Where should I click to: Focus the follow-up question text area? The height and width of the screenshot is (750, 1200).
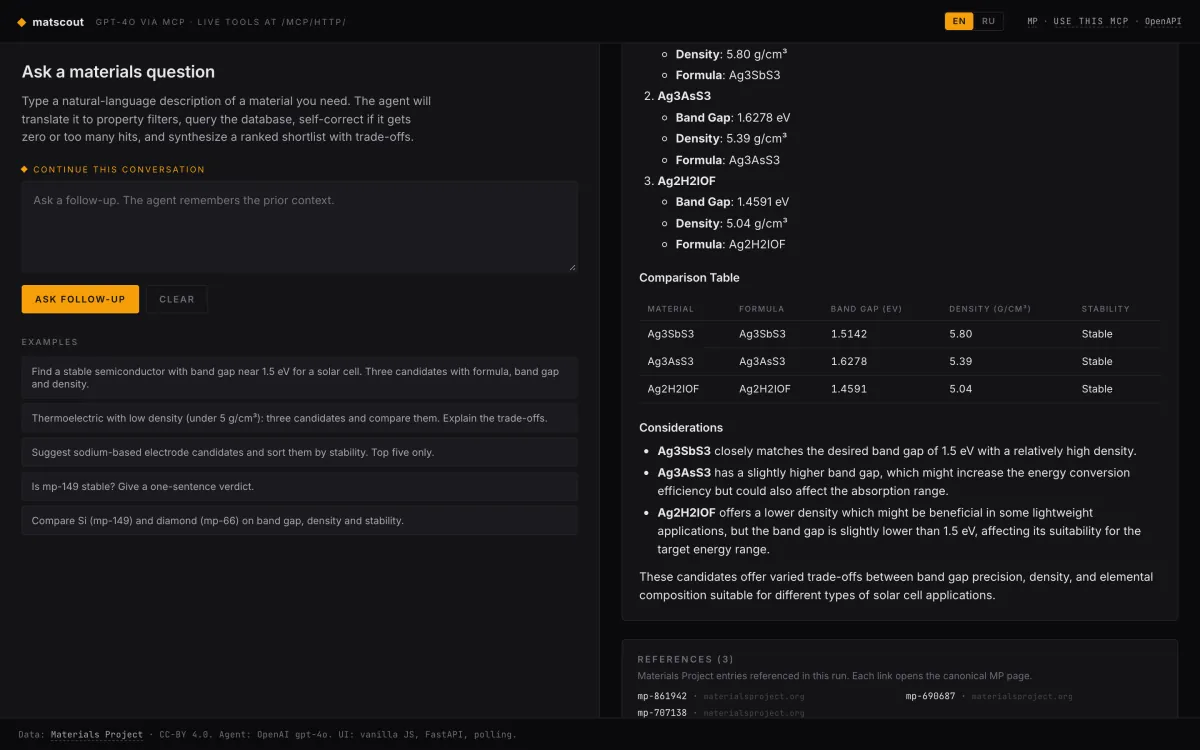[300, 226]
